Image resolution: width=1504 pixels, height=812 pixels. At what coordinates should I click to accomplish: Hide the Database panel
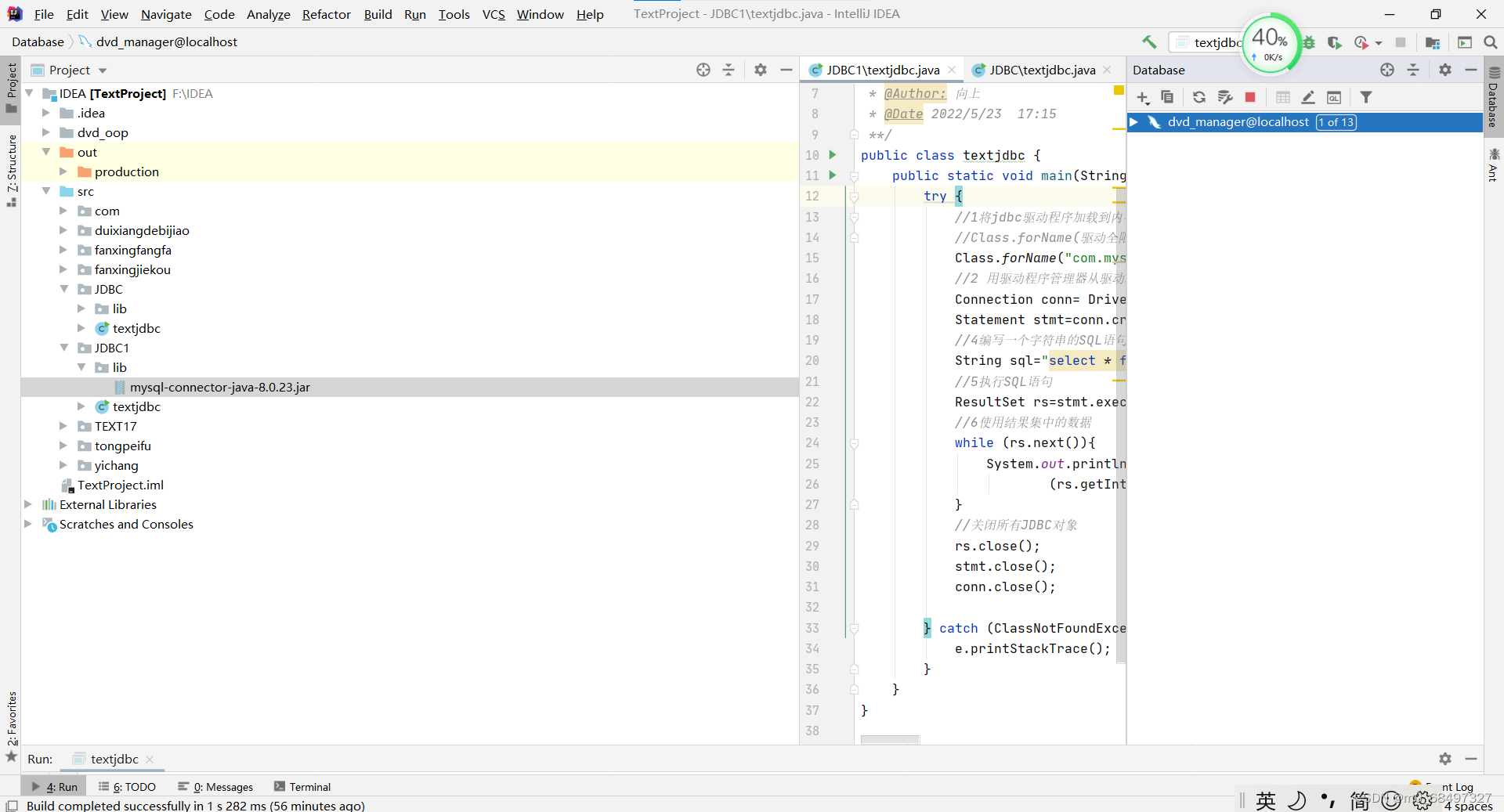click(1471, 70)
